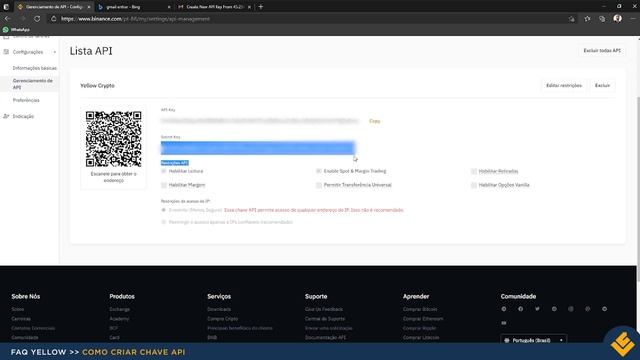Viewport: 640px width, 360px height.
Task: Open Informações básicas in sidebar
Action: (35, 68)
